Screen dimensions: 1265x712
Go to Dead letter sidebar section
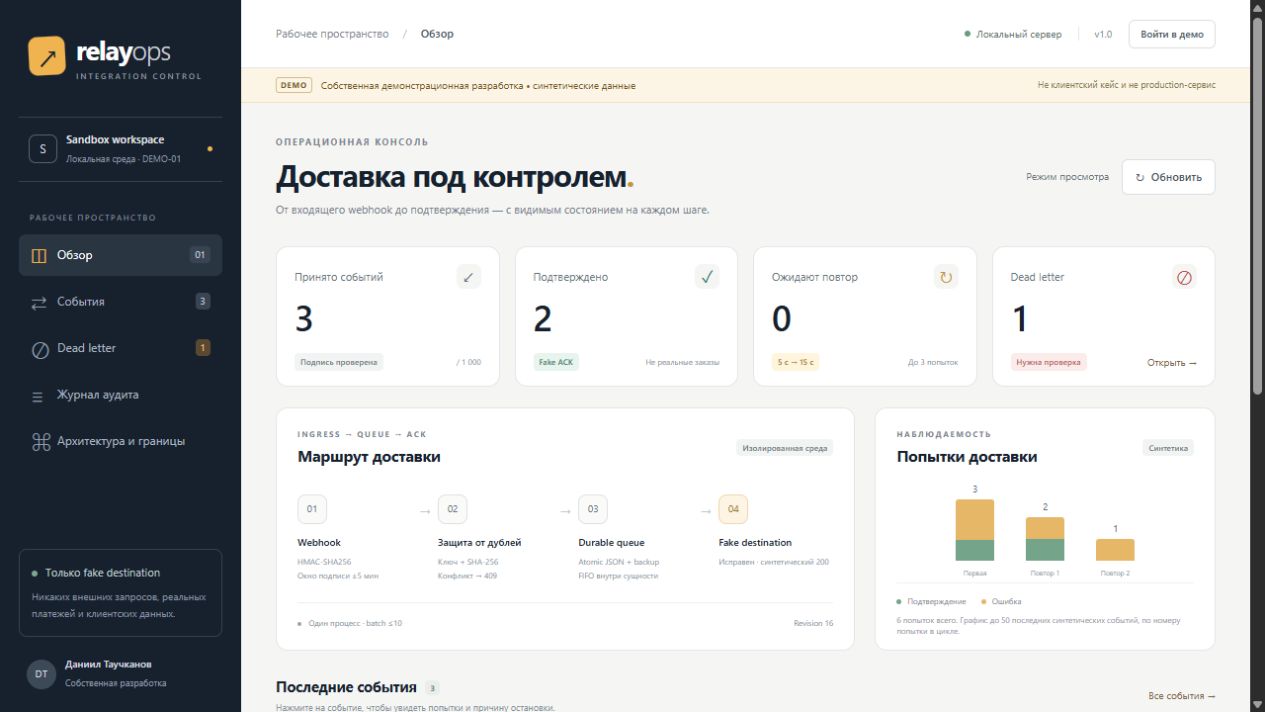(x=120, y=348)
